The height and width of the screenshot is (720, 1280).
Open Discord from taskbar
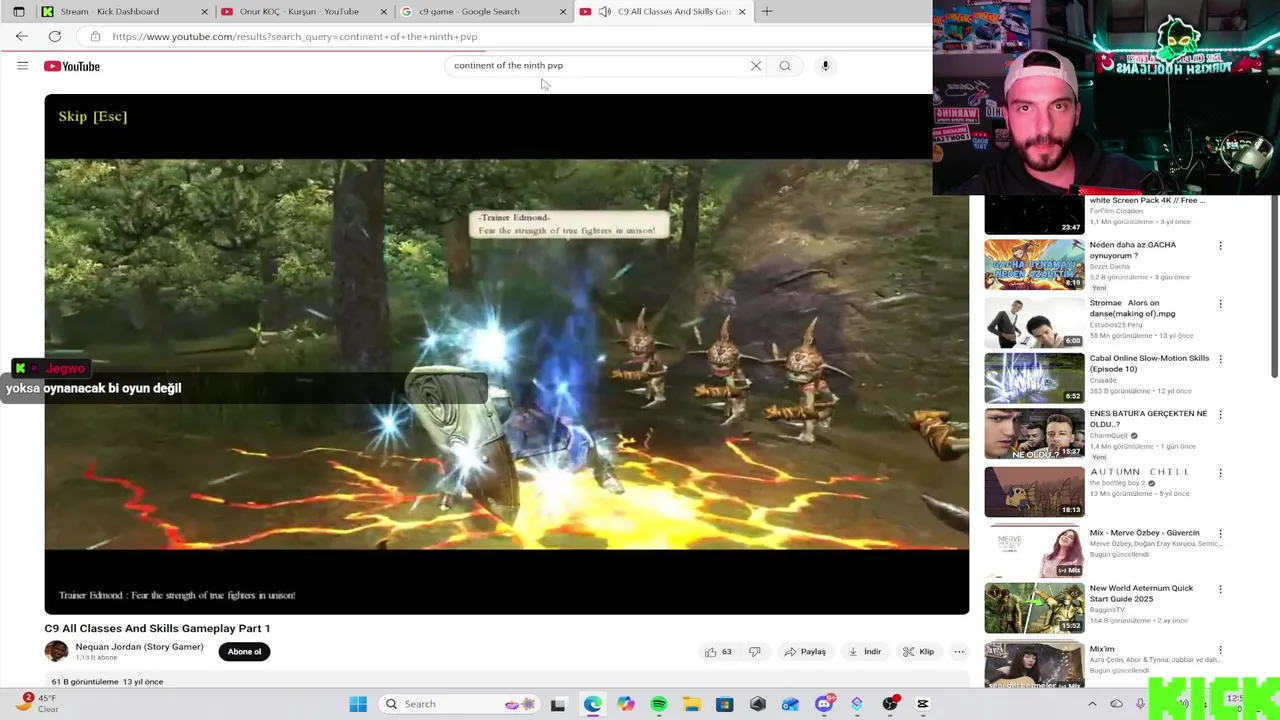824,704
